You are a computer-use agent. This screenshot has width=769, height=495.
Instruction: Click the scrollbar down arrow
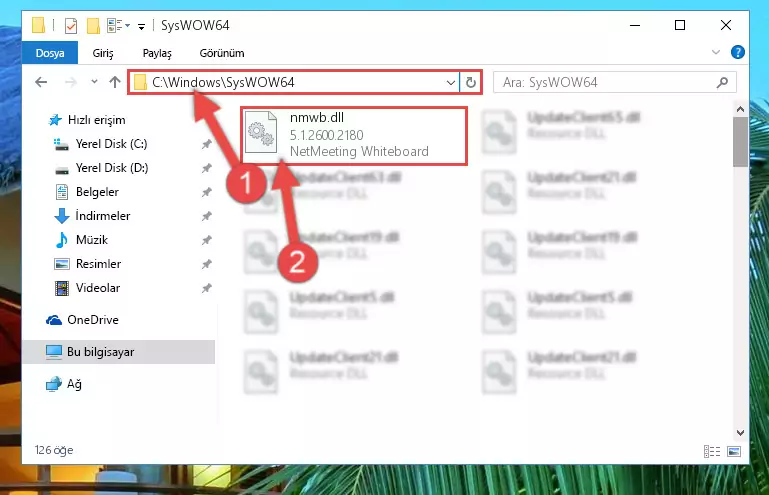pyautogui.click(x=740, y=433)
